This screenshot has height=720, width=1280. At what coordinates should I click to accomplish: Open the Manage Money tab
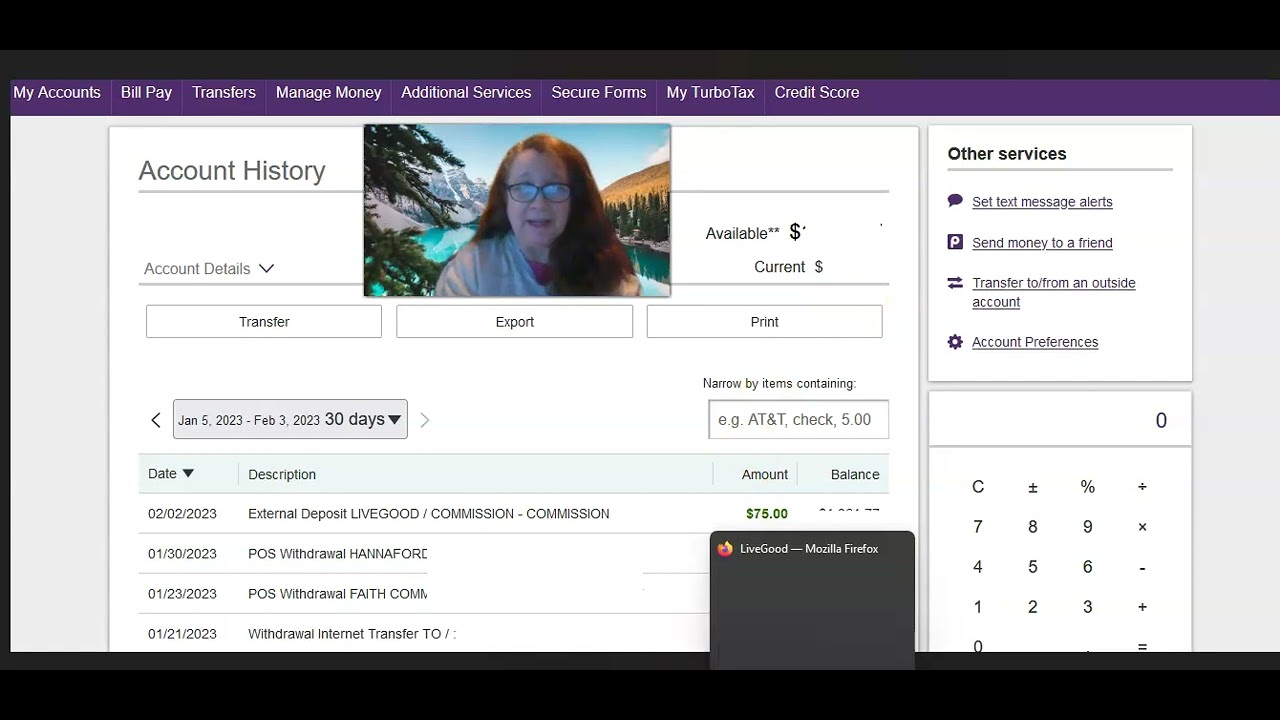[x=329, y=92]
